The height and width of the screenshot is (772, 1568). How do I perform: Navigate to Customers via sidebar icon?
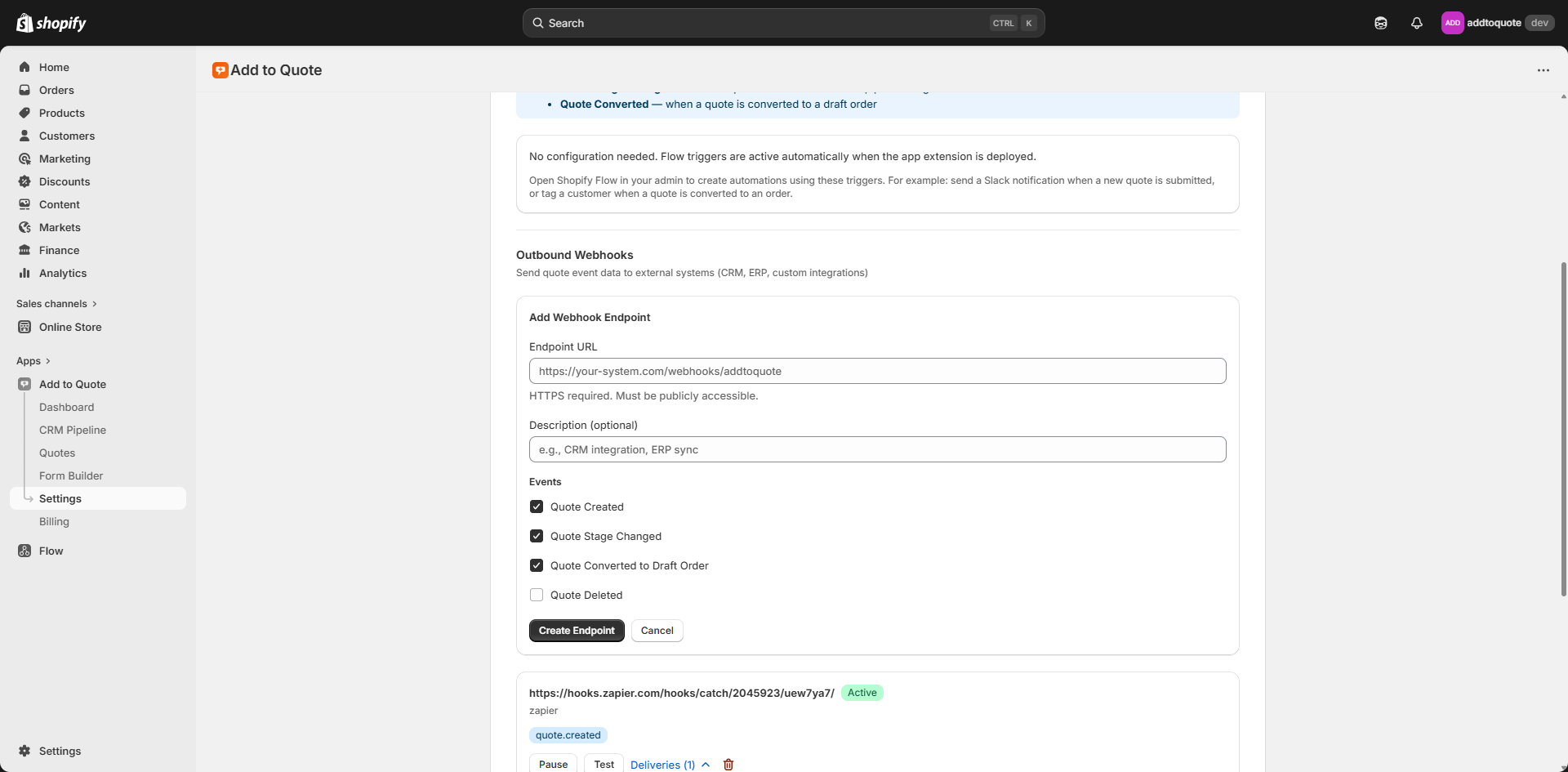(24, 136)
